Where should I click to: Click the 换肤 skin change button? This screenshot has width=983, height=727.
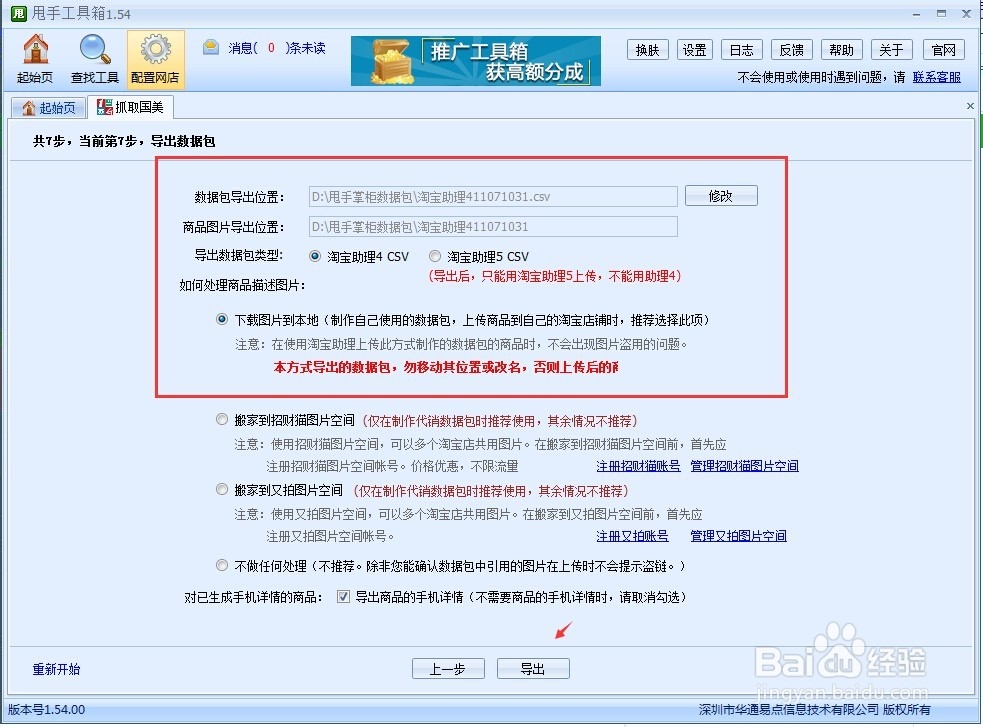(x=647, y=49)
